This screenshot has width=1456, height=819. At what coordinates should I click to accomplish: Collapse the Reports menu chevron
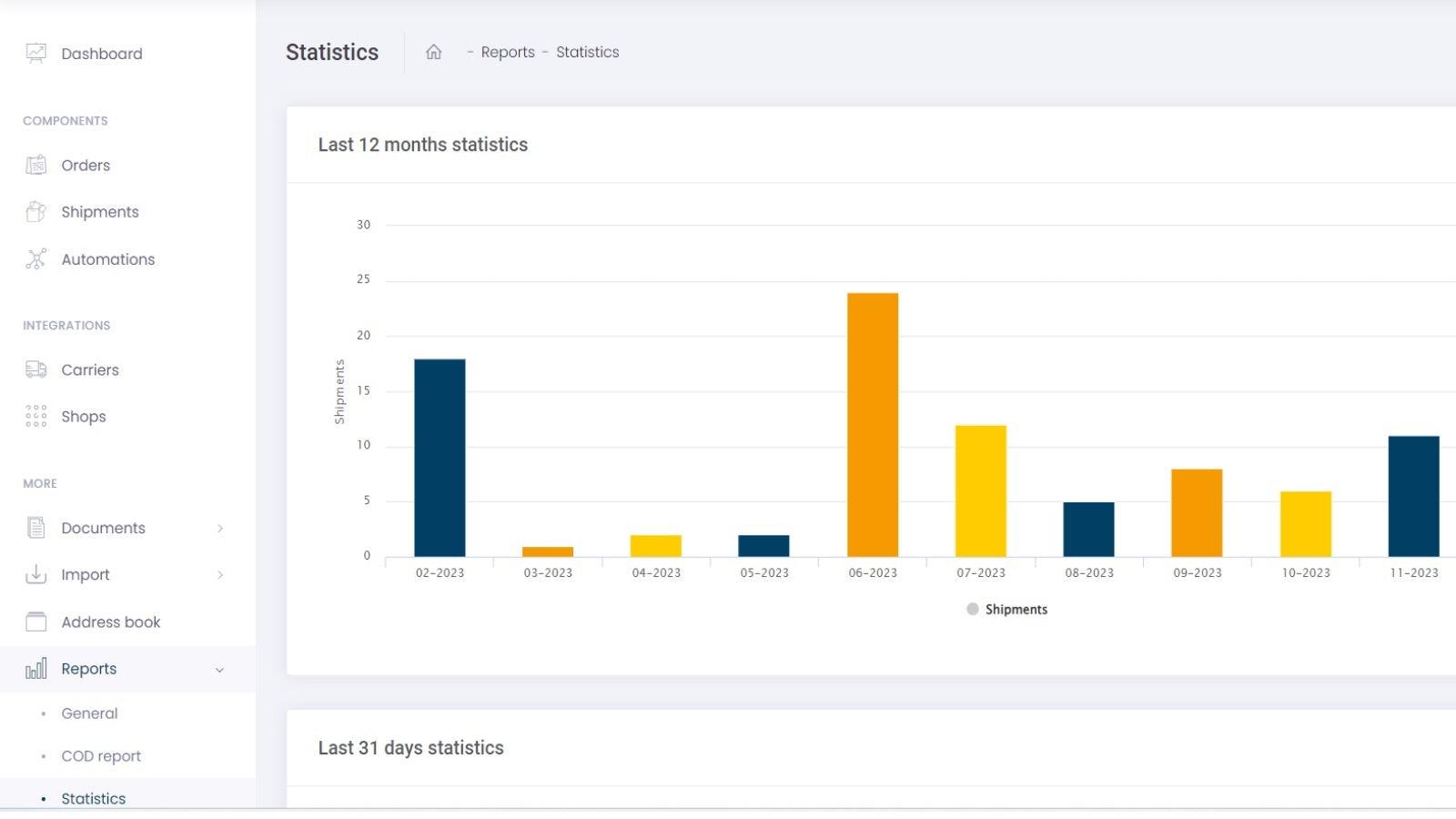(x=219, y=670)
